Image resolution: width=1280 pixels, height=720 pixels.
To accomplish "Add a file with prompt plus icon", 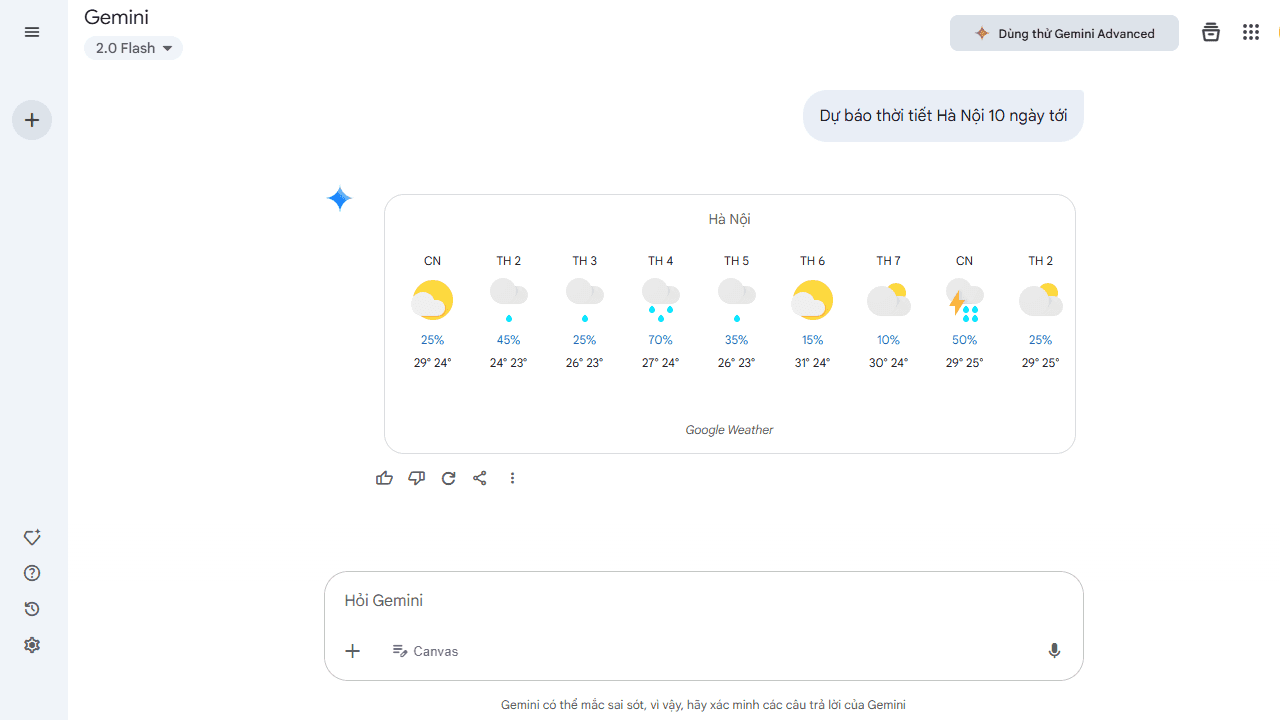I will [x=353, y=651].
